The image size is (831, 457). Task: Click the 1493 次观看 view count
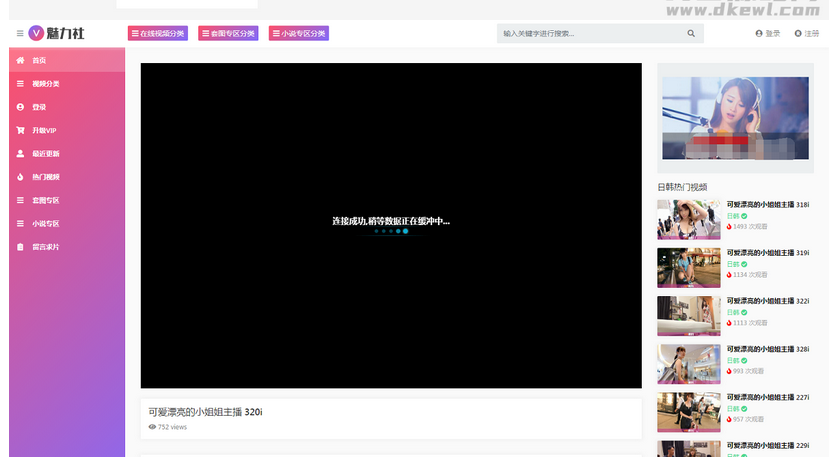click(x=750, y=227)
